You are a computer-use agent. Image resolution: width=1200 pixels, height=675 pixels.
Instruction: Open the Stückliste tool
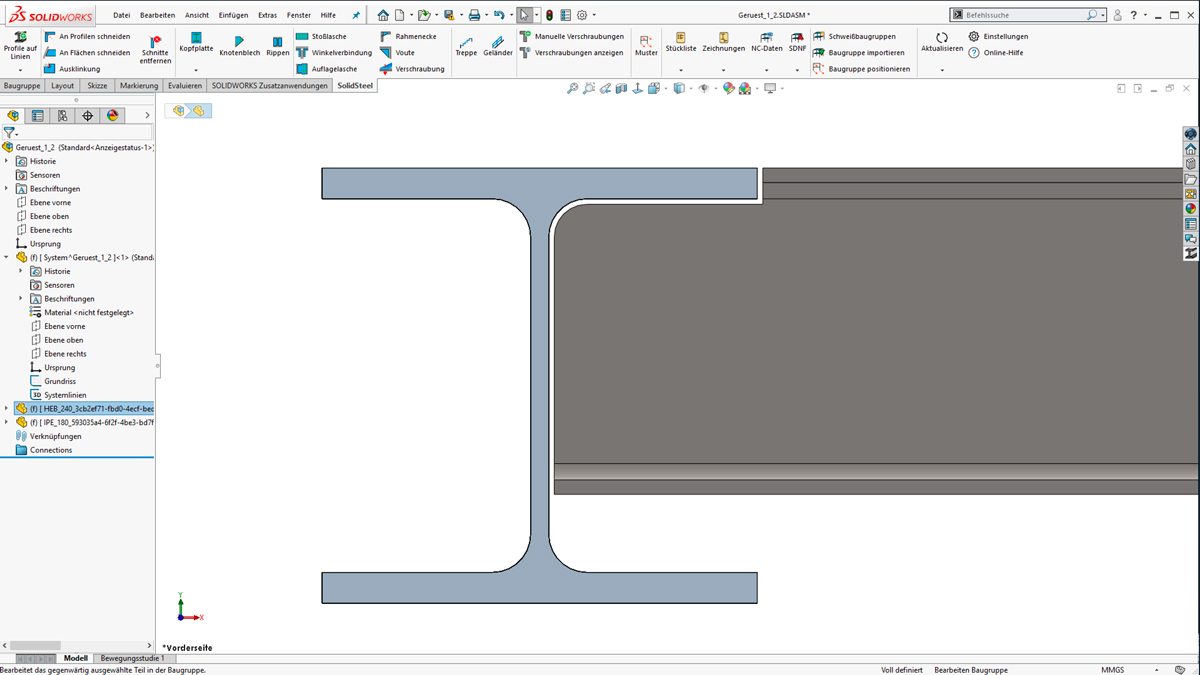pyautogui.click(x=680, y=38)
